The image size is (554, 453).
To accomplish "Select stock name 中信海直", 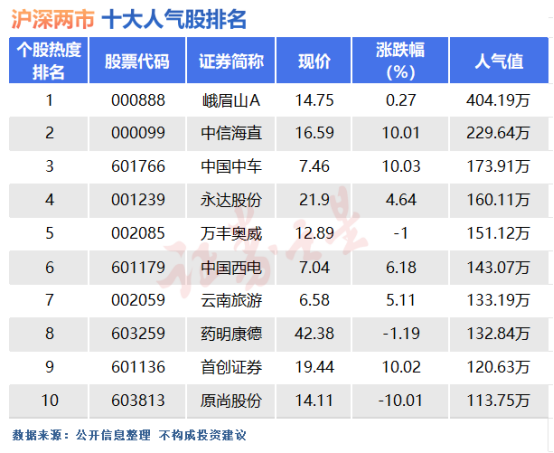I will point(231,134).
